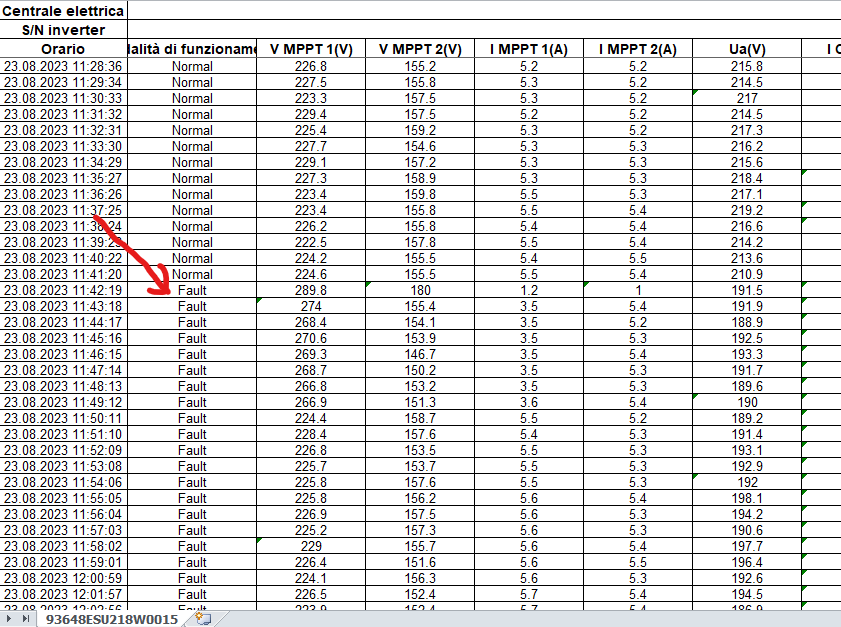The width and height of the screenshot is (841, 627).
Task: Select the first Fault cell at 11:42:19
Action: 192,290
